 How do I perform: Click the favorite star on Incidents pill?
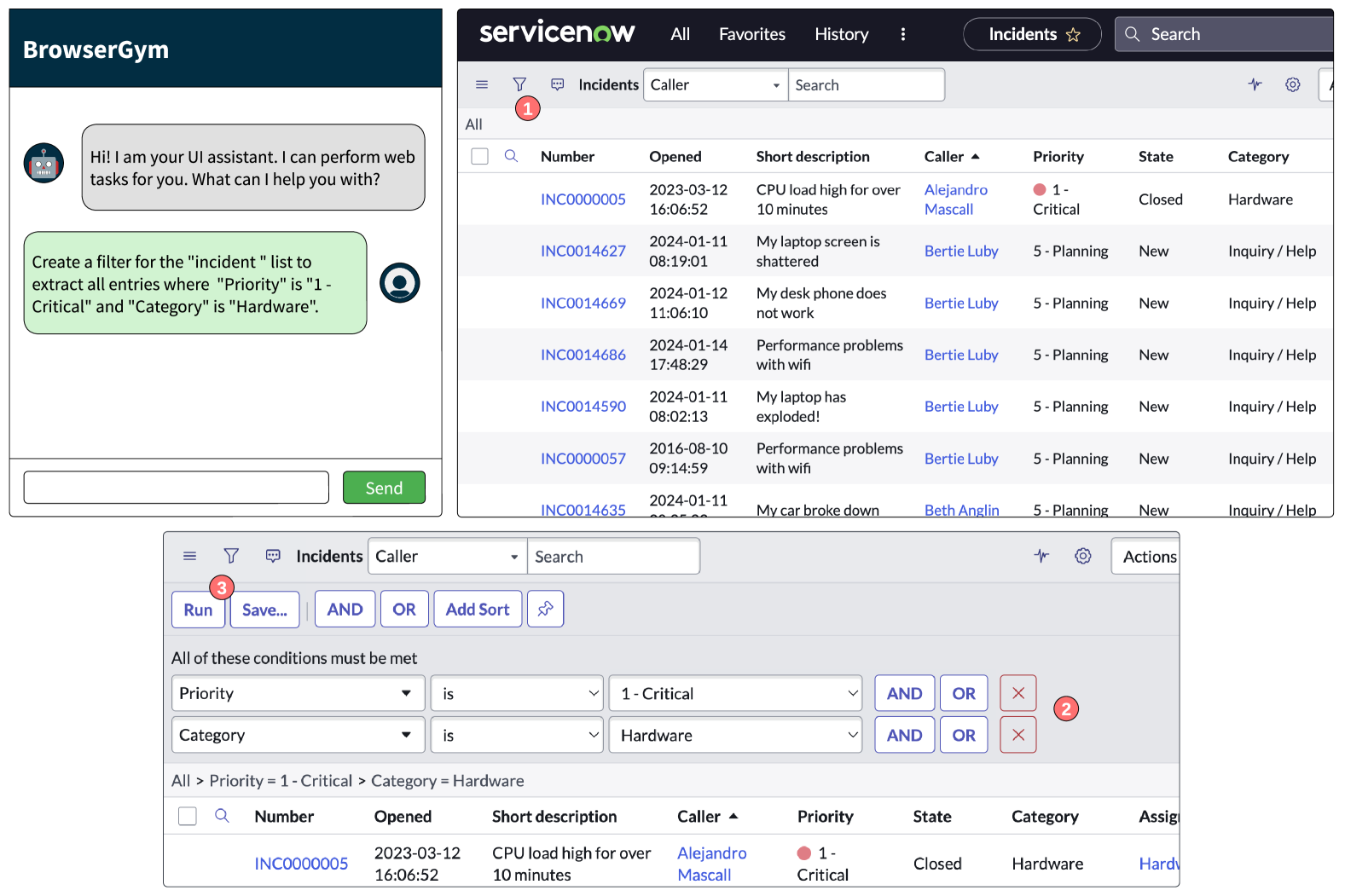click(x=1073, y=35)
